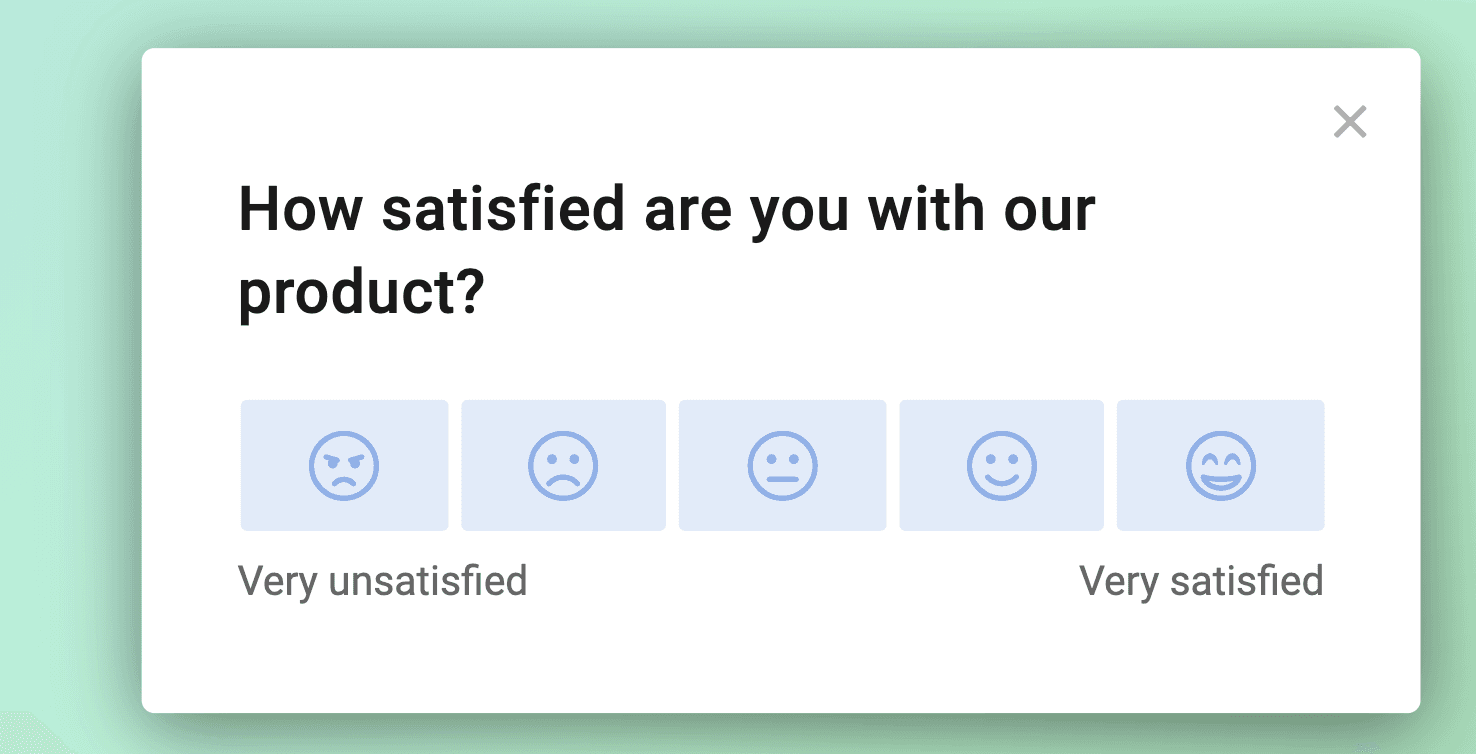
Task: Select the angry face rating
Action: 344,466
